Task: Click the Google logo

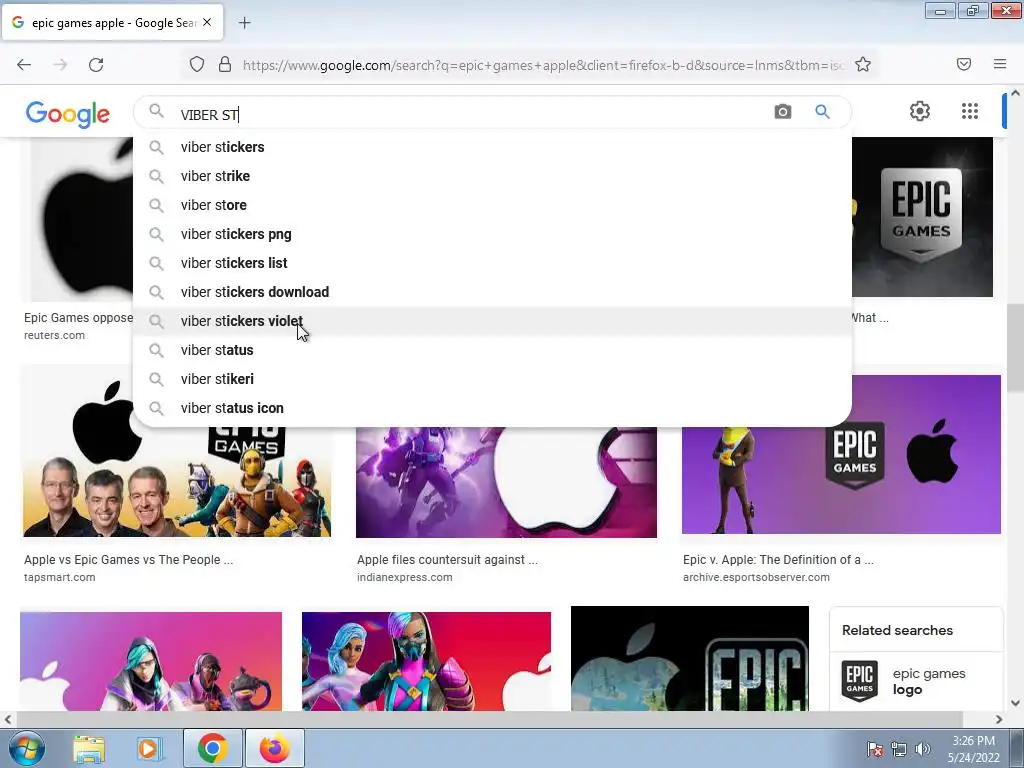Action: 67,114
